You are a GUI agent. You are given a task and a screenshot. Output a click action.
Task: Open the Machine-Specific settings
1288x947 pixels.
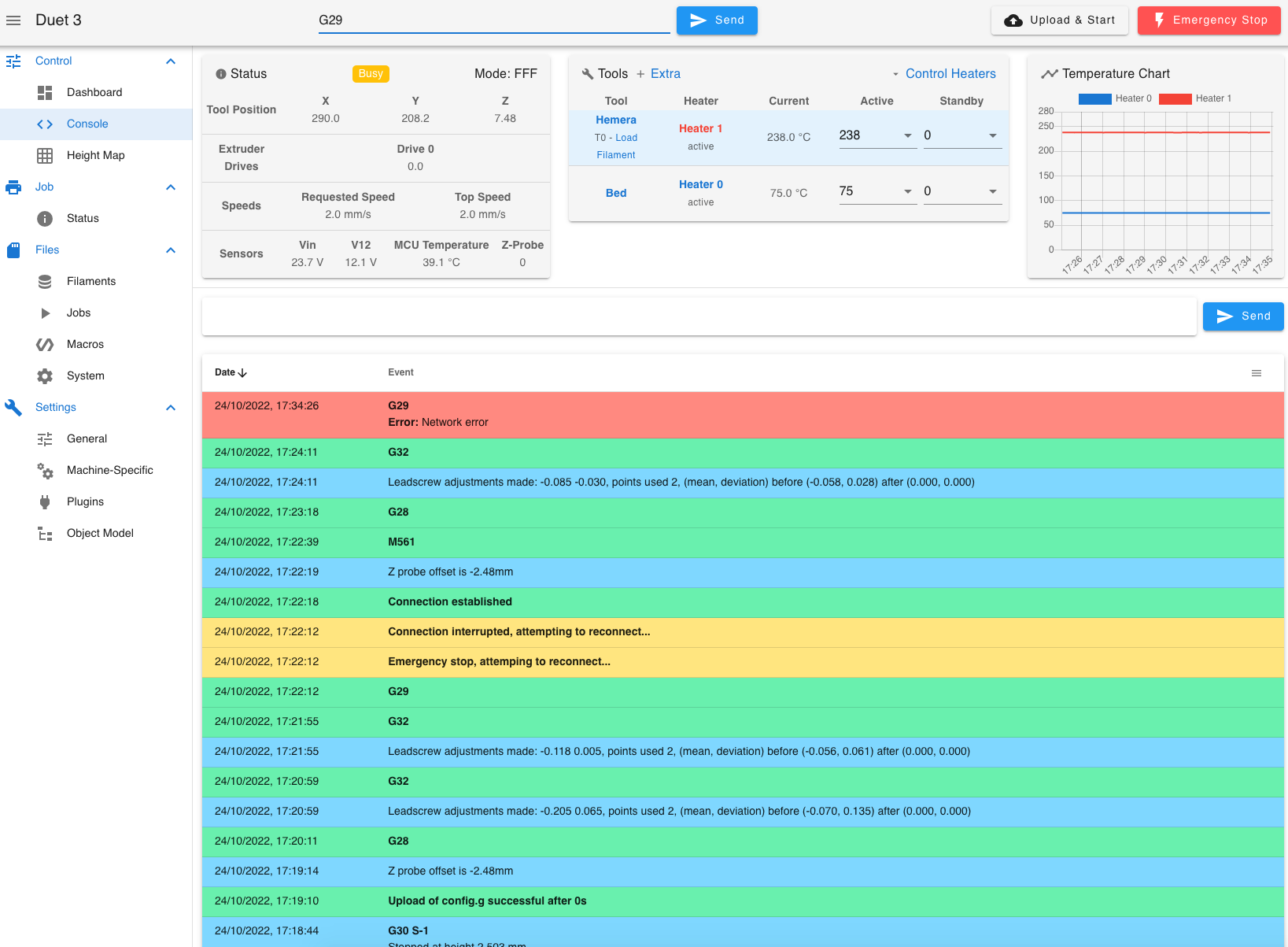click(96, 470)
